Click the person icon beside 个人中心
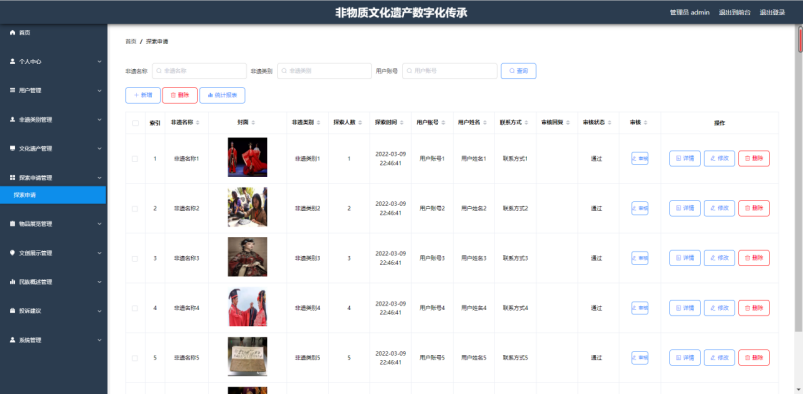 click(x=13, y=61)
